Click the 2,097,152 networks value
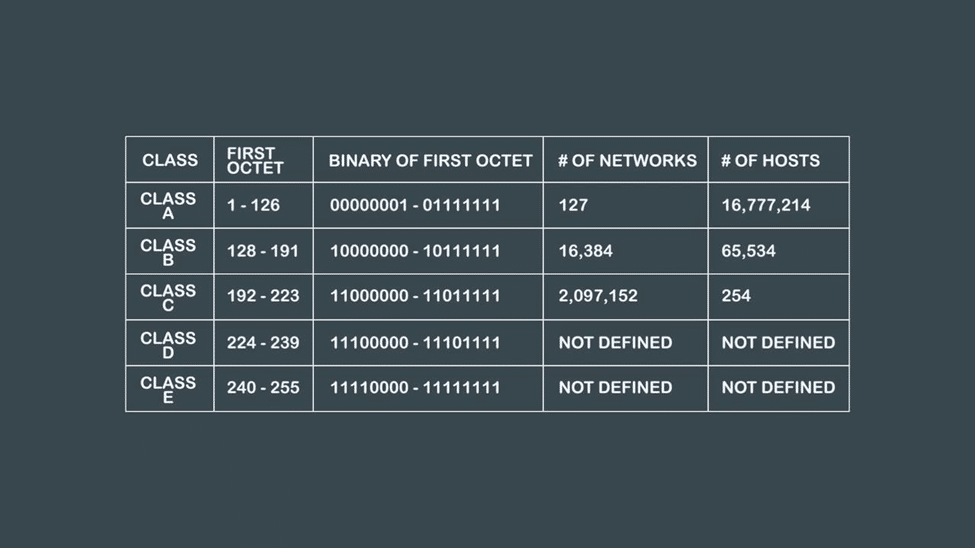This screenshot has width=975, height=548. pyautogui.click(x=598, y=296)
